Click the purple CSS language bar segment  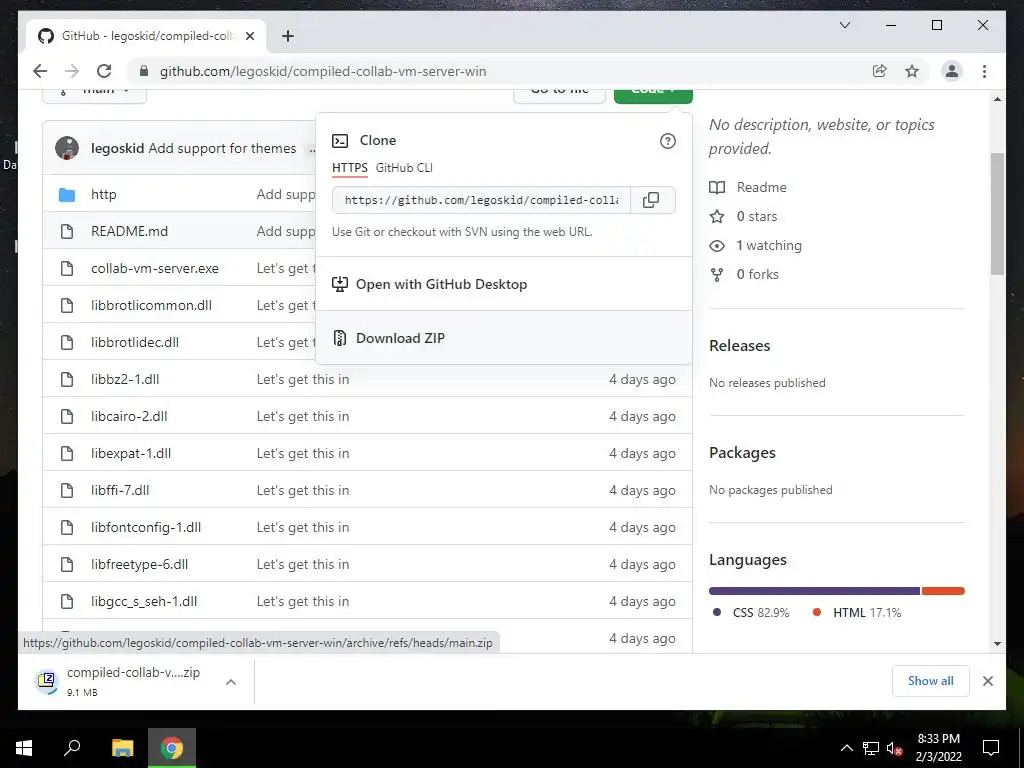pos(814,591)
